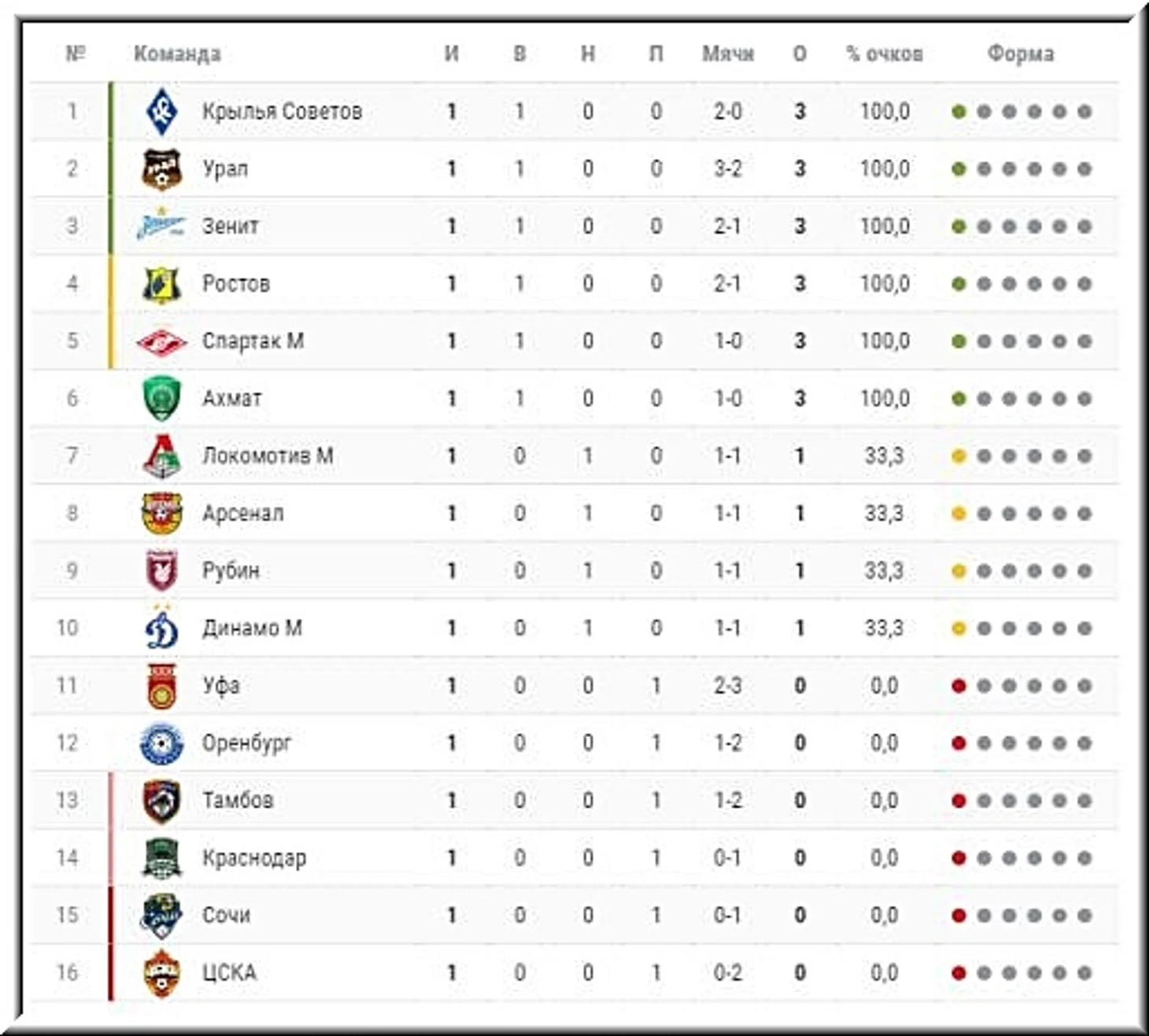This screenshot has height=1036, width=1149.
Task: Click the Локомотив М club logo
Action: (x=161, y=455)
